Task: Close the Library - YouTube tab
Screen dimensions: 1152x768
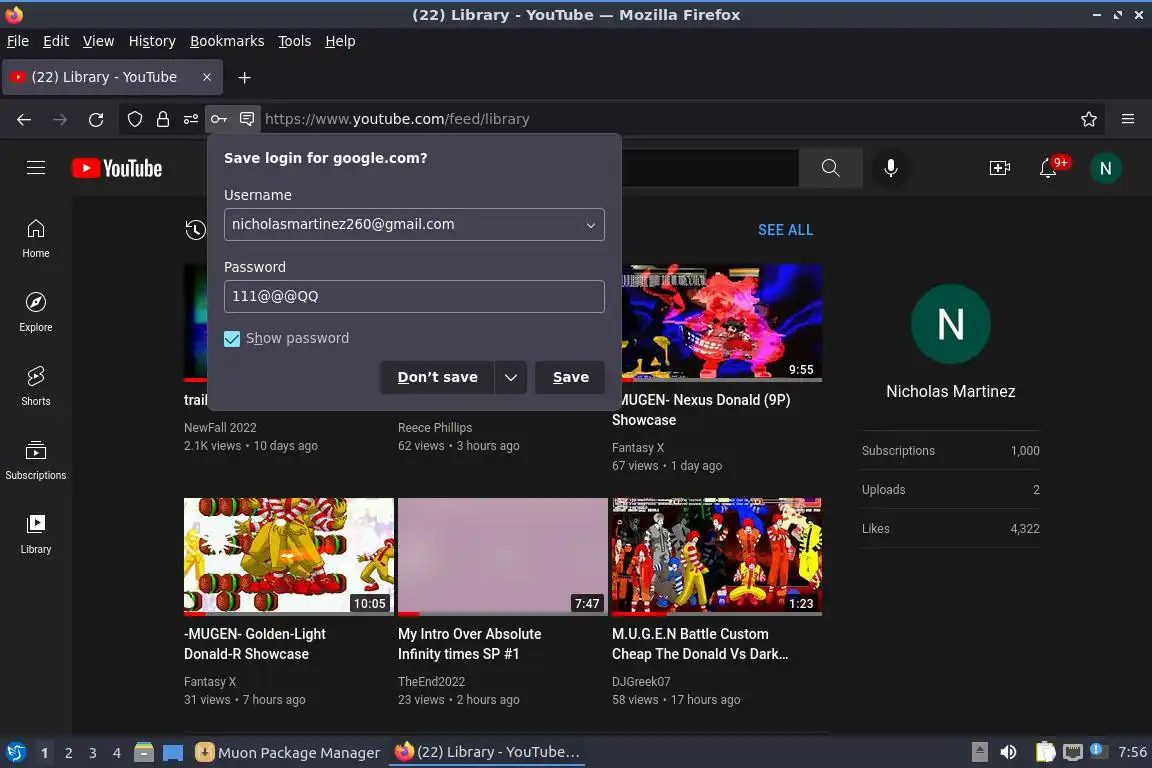Action: [207, 77]
